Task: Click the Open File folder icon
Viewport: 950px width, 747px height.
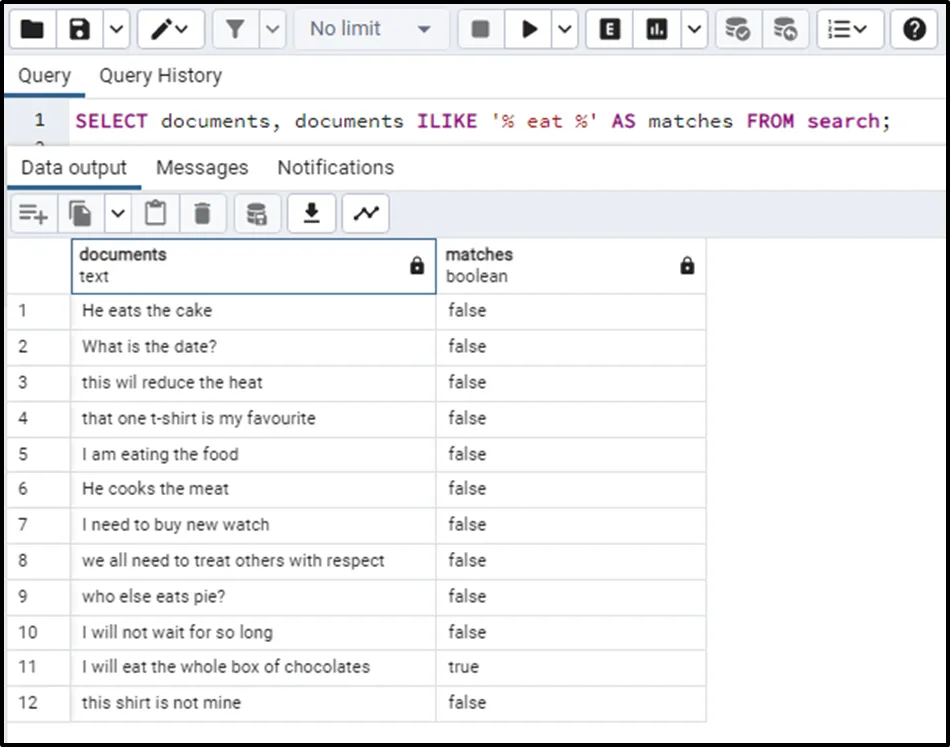Action: 32,30
